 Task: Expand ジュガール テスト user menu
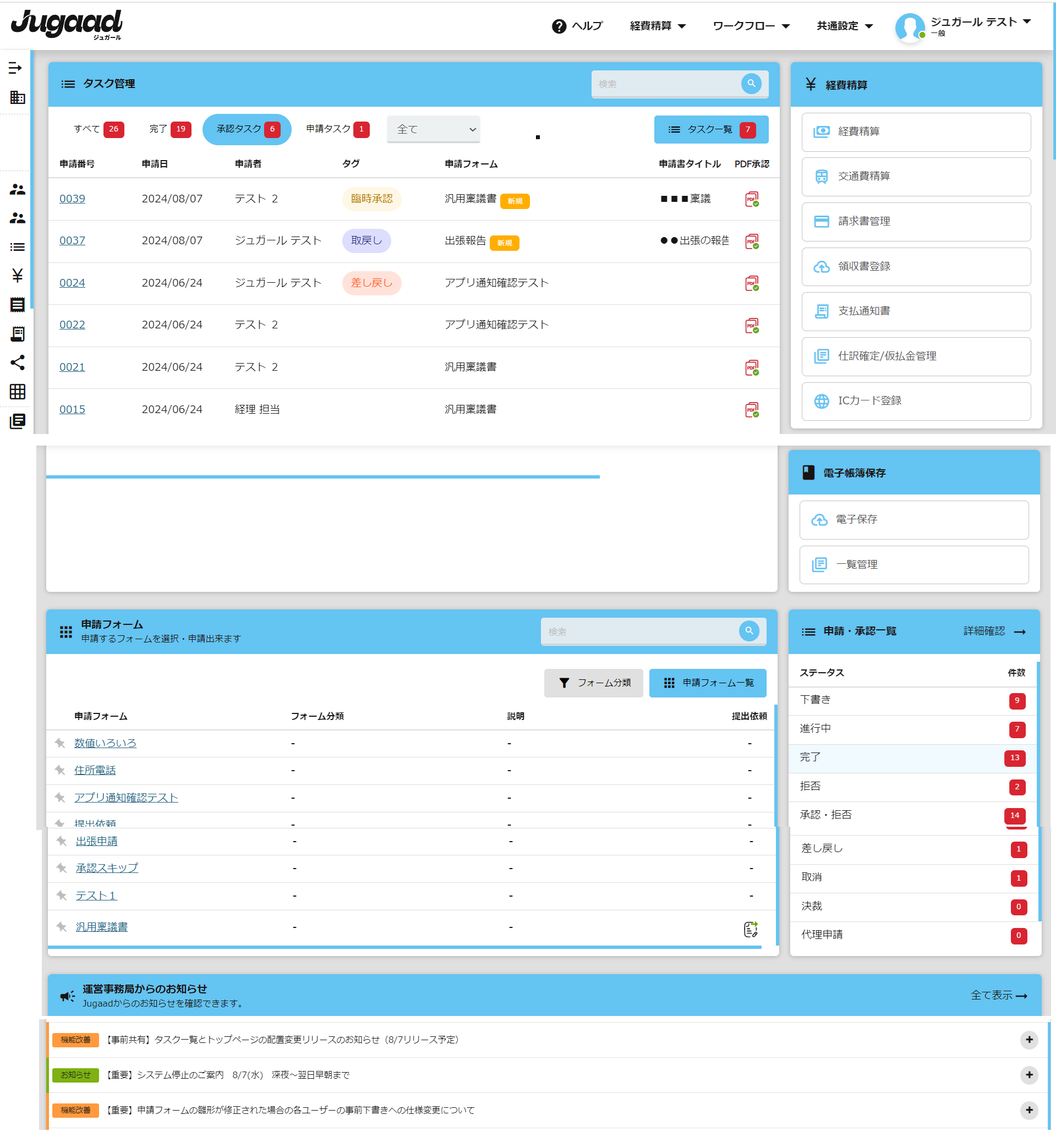click(981, 23)
